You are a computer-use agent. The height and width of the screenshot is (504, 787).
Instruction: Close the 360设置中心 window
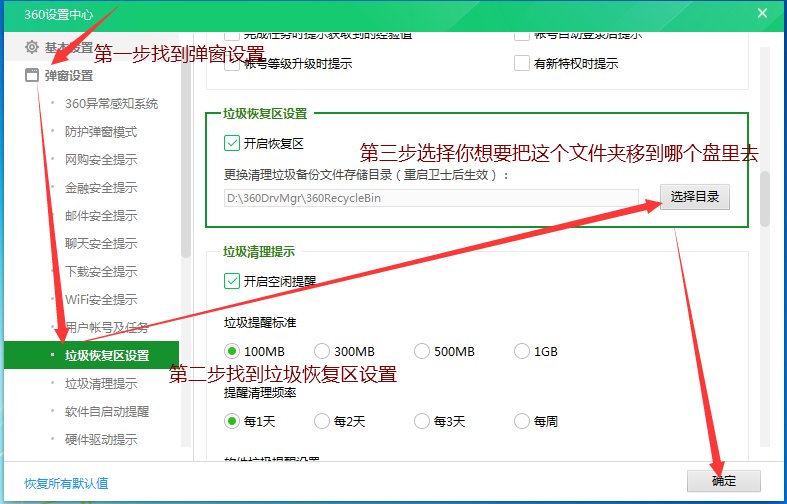tap(762, 13)
